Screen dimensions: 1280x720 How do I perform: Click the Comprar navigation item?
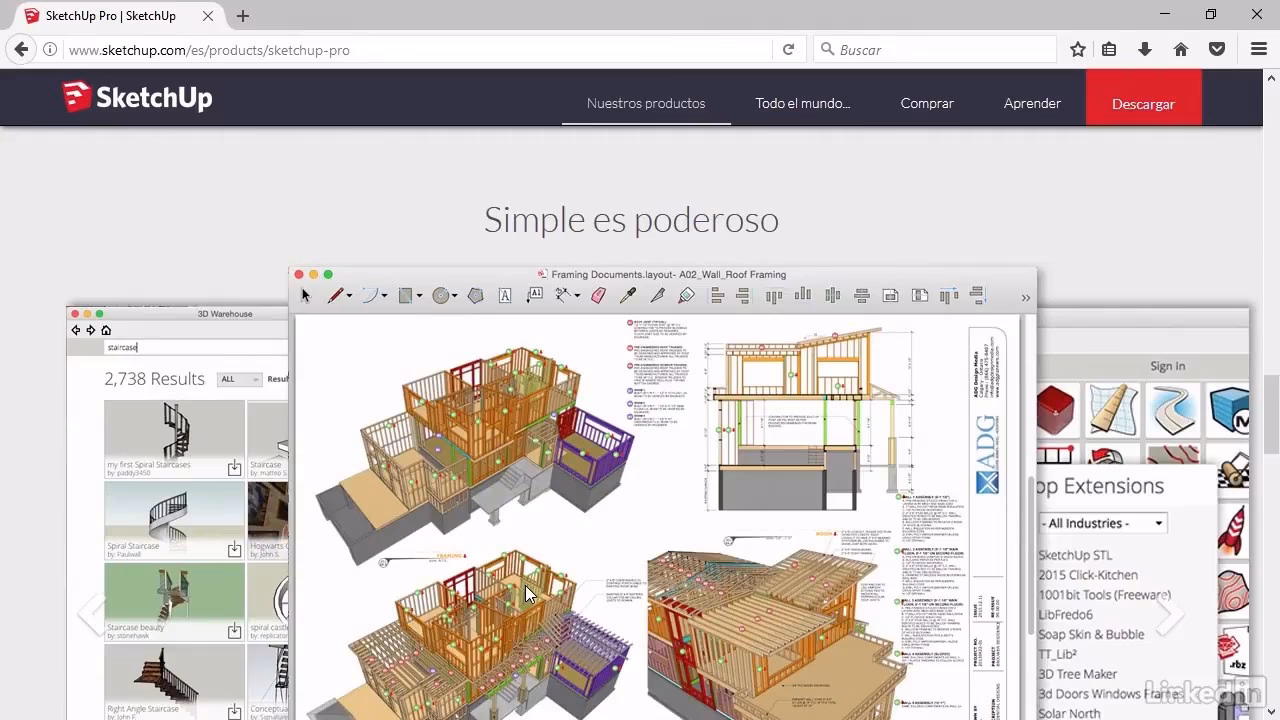tap(926, 103)
